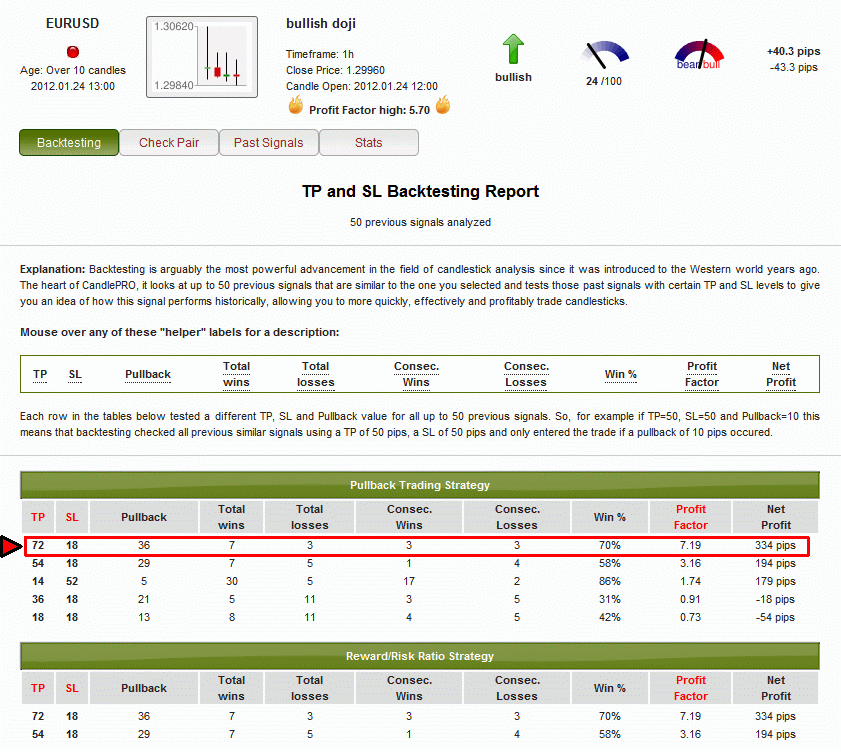The image size is (841, 752).
Task: Click the Win % helper label
Action: (x=621, y=374)
